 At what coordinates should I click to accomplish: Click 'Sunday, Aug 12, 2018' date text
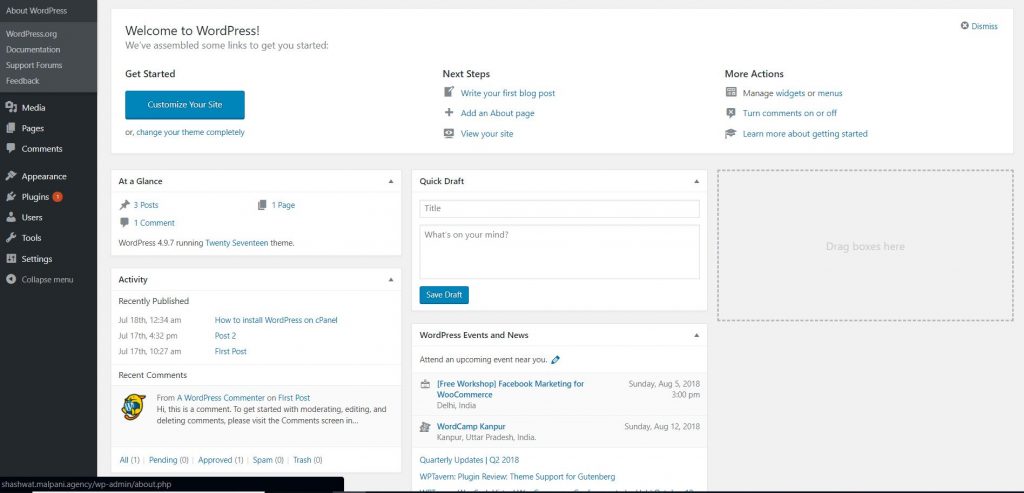coord(662,426)
